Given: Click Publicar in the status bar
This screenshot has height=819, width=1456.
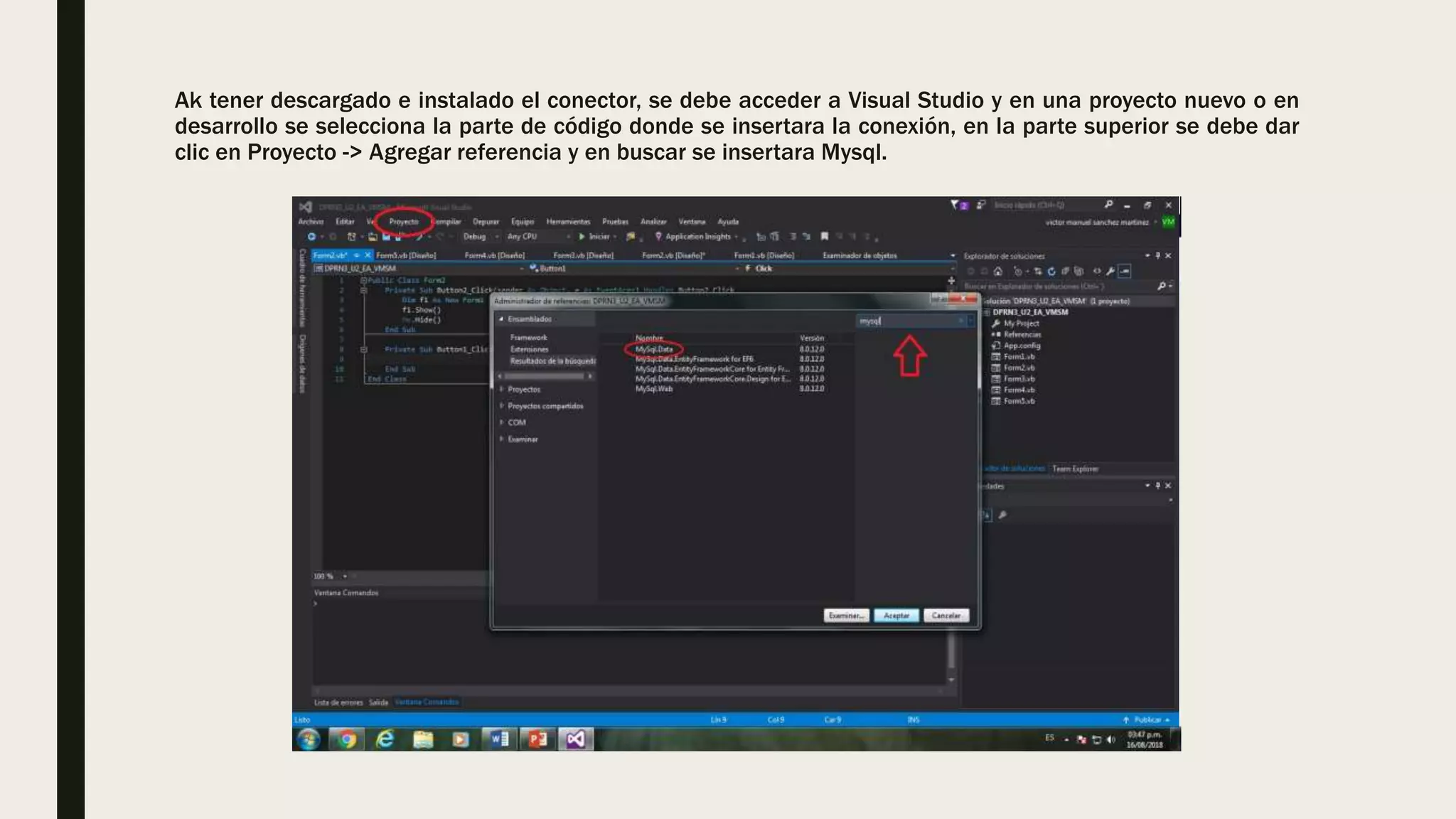Looking at the screenshot, I should coord(1147,719).
